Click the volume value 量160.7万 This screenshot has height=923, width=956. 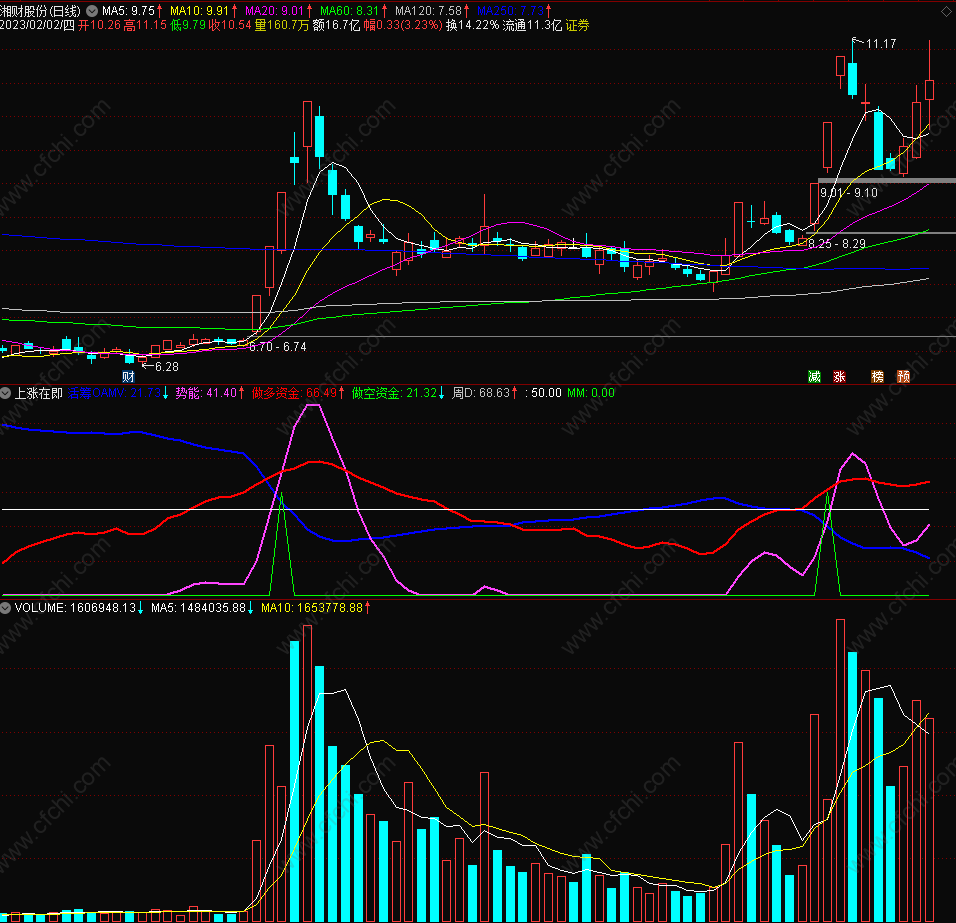pyautogui.click(x=282, y=26)
